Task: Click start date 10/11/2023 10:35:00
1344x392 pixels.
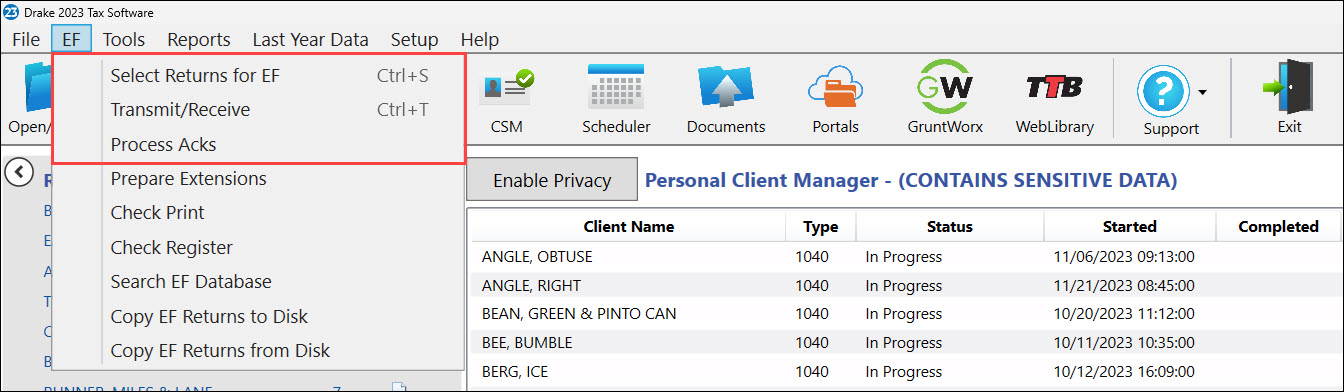Action: click(1124, 342)
